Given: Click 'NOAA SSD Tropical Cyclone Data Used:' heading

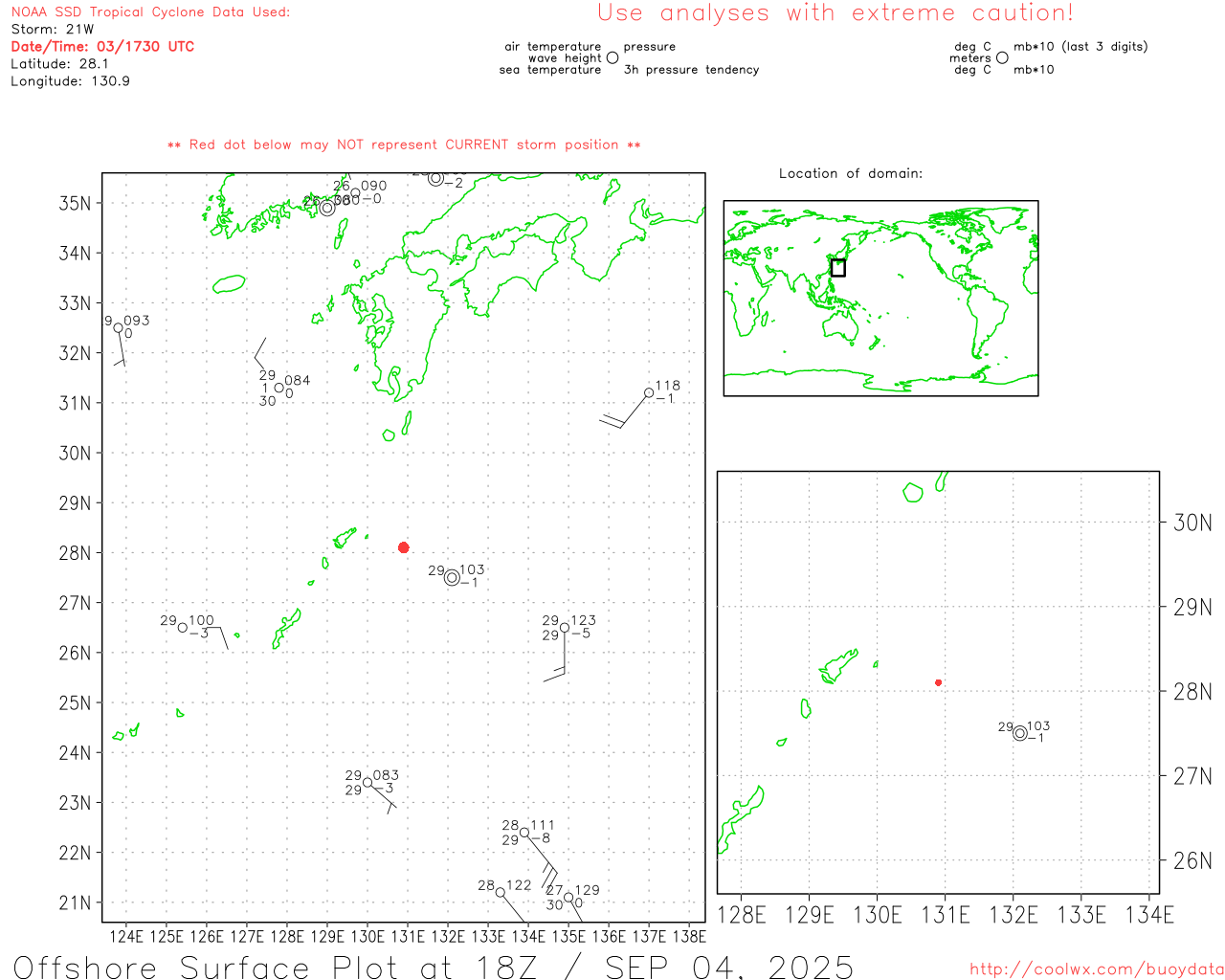Looking at the screenshot, I should (150, 12).
